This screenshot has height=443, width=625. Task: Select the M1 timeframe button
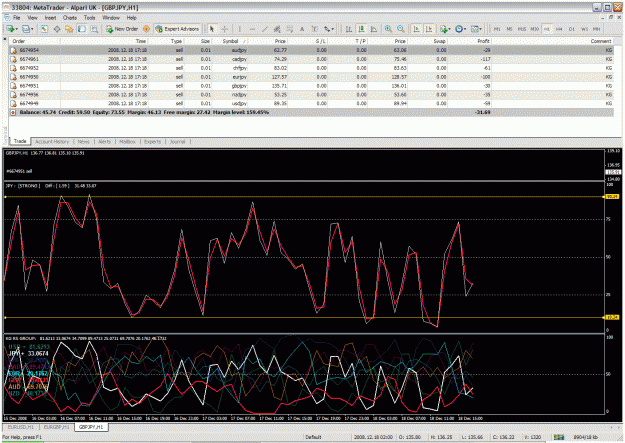497,29
